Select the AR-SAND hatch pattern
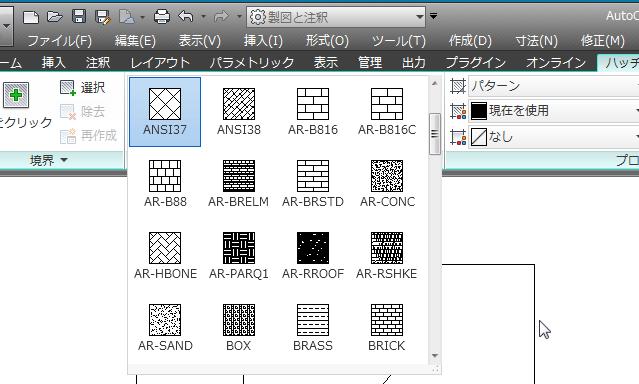Screen dimensions: 639x384 click(165, 328)
